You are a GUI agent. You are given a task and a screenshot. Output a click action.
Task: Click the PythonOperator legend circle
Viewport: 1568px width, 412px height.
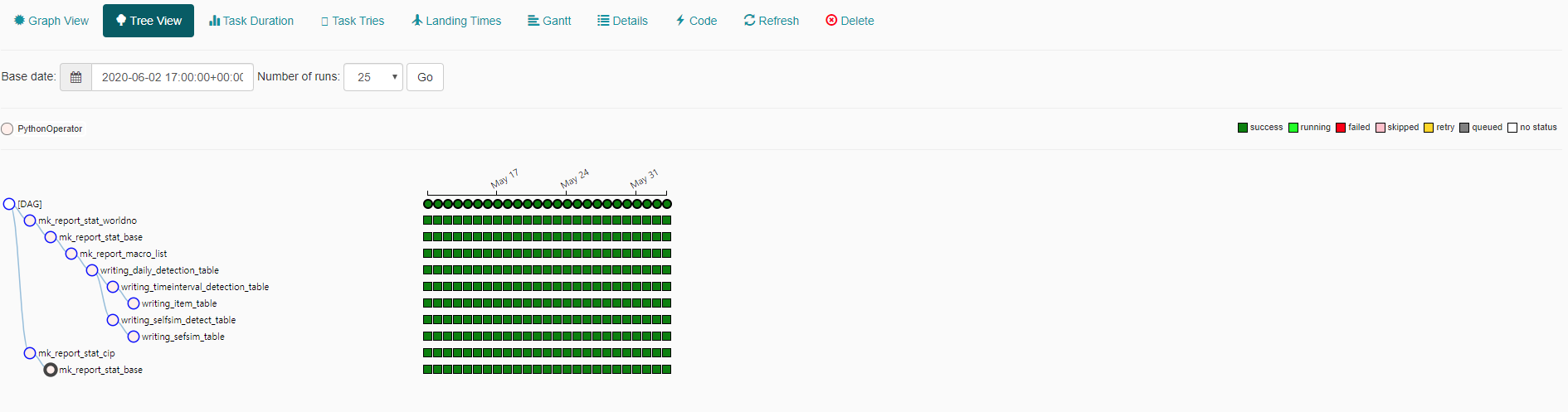click(x=7, y=128)
